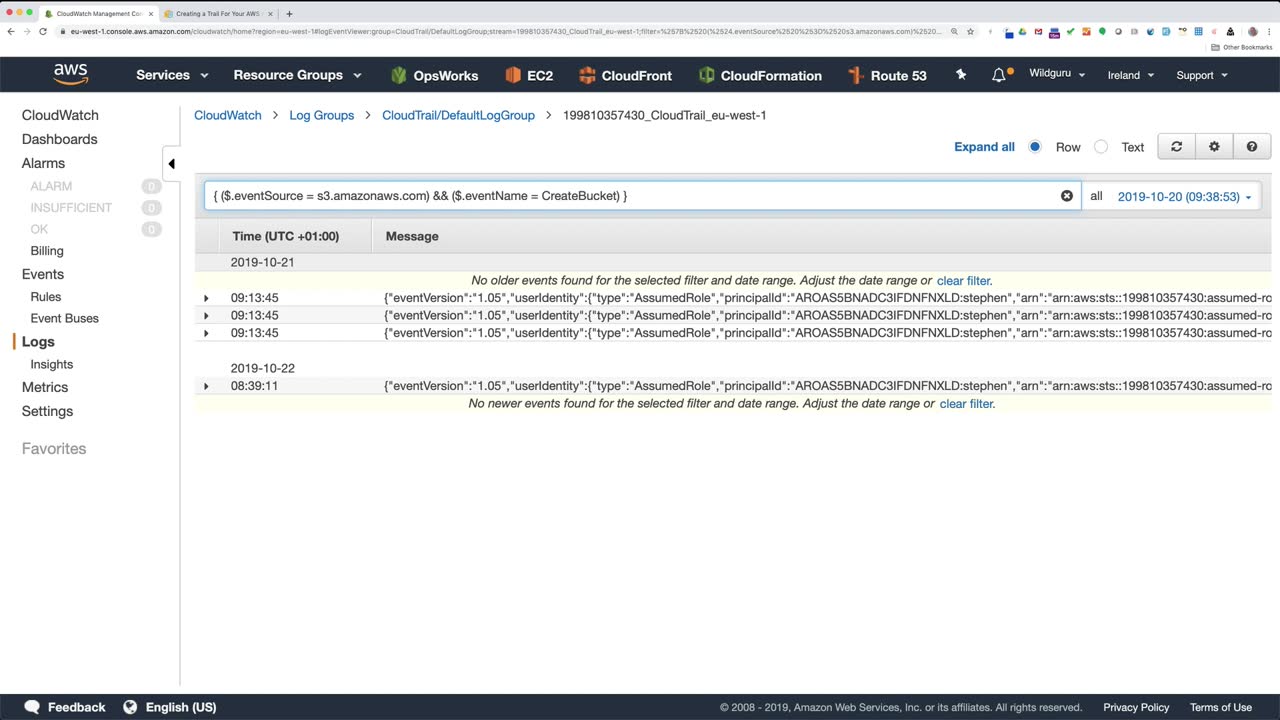Image resolution: width=1280 pixels, height=720 pixels.
Task: Select the Text display option
Action: [x=1101, y=147]
